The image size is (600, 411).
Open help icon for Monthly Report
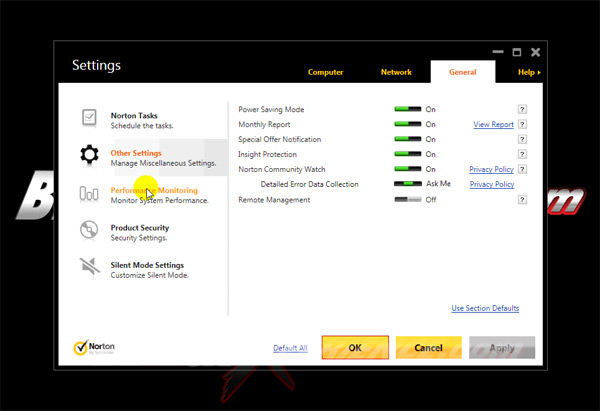[522, 124]
